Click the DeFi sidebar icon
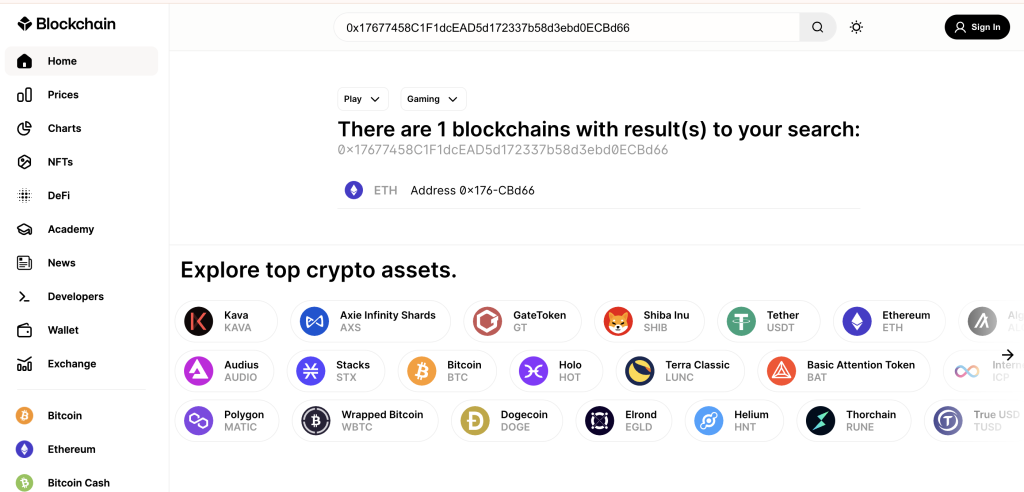1024x492 pixels. click(x=25, y=196)
